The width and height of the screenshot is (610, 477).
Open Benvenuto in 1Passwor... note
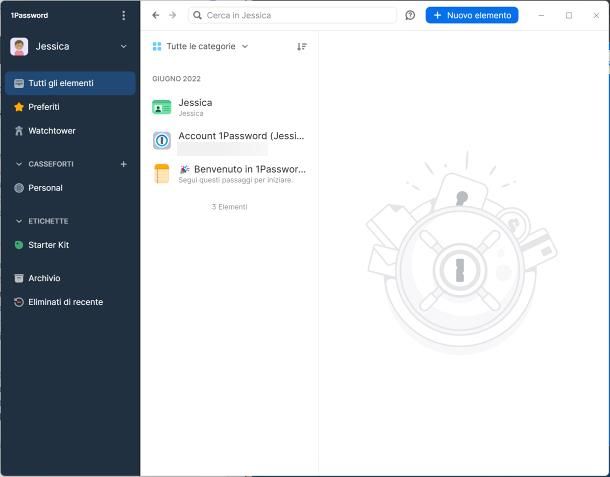click(230, 174)
